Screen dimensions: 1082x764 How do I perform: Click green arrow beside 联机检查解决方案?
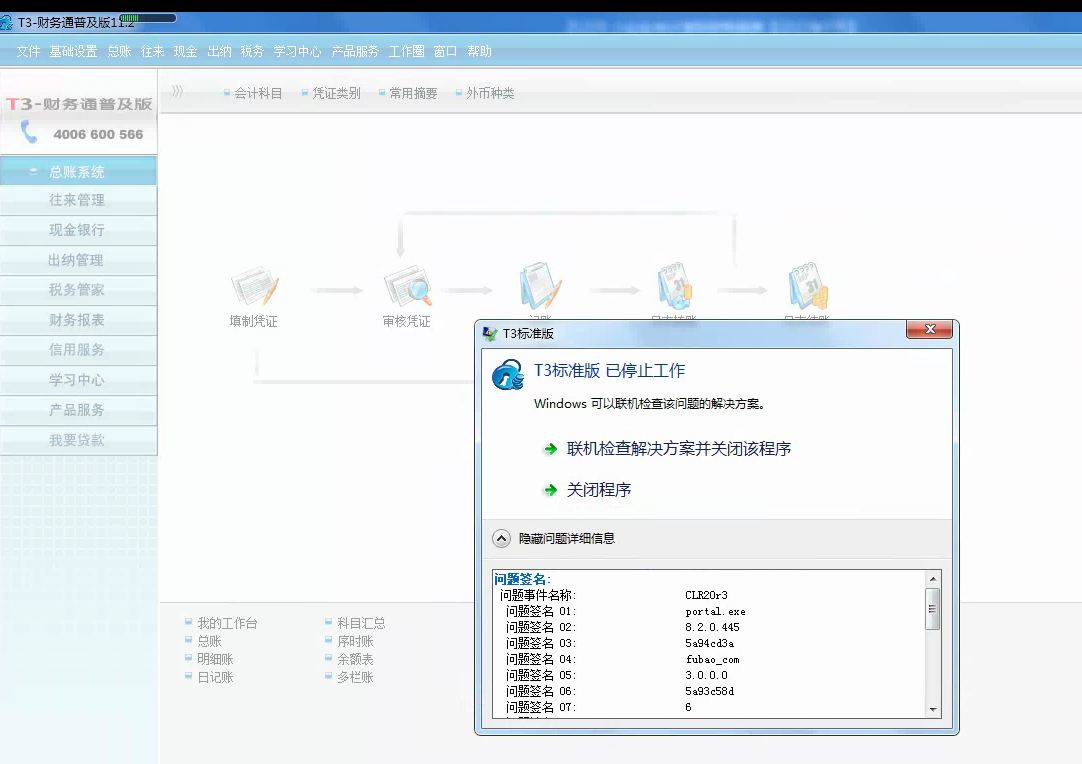point(550,449)
